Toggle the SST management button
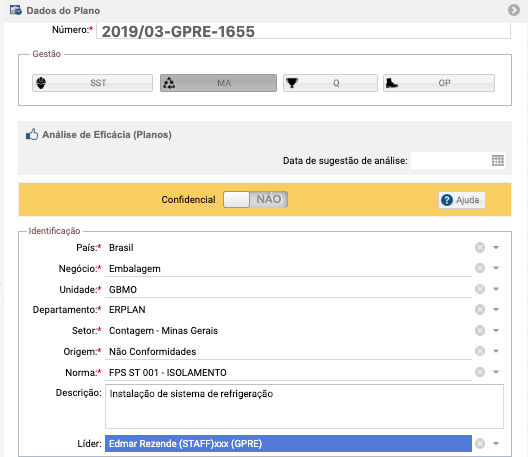This screenshot has width=528, height=457. (92, 83)
